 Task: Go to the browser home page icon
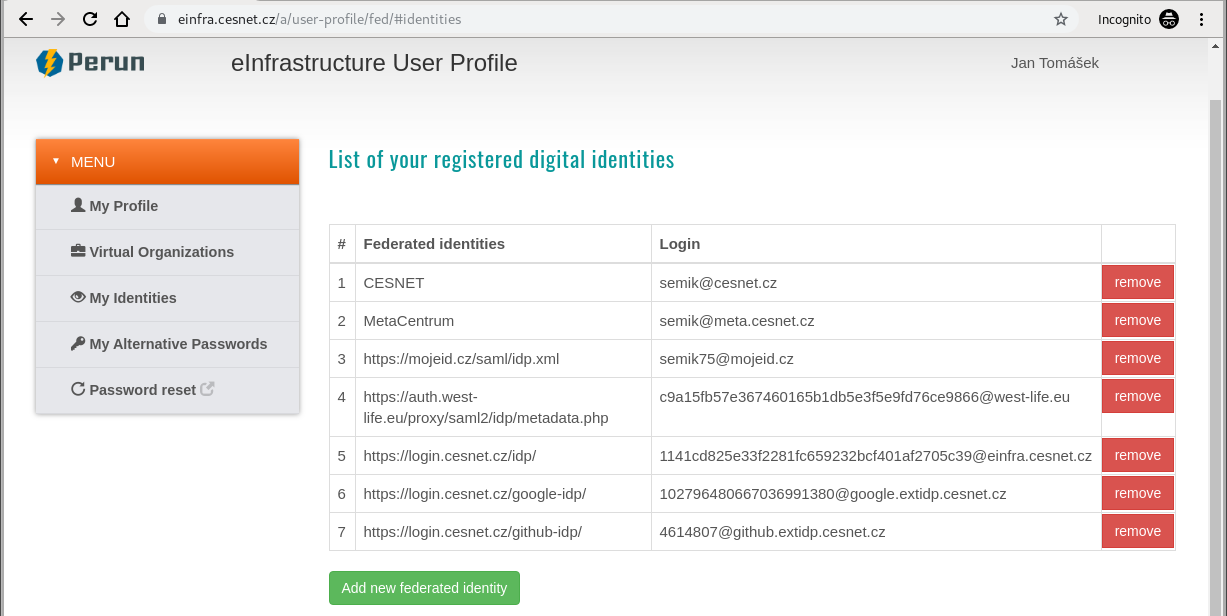coord(122,19)
